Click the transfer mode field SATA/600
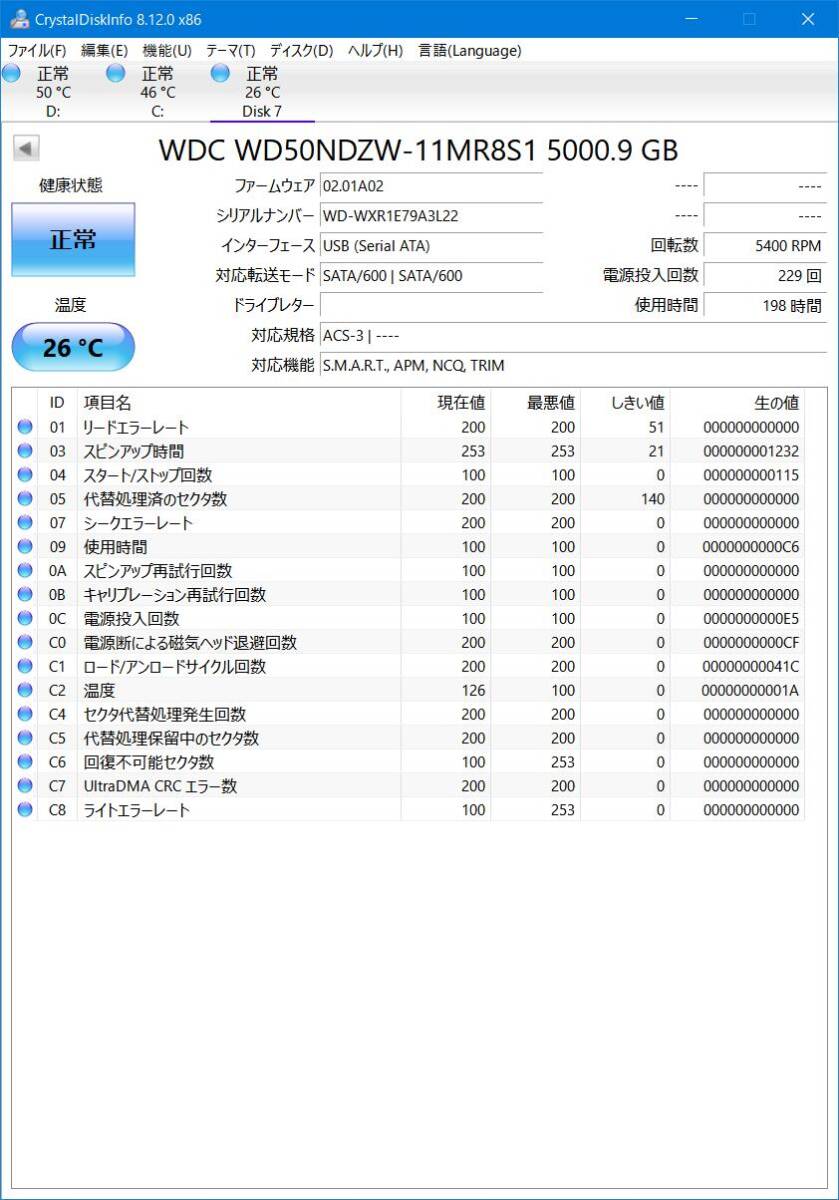 431,276
